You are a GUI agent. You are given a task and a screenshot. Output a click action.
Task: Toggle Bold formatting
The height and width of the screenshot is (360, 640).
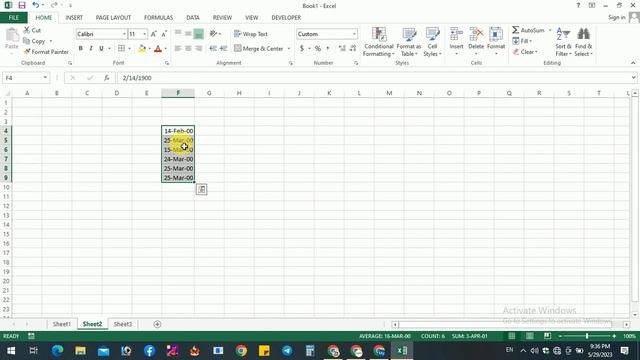[x=80, y=48]
